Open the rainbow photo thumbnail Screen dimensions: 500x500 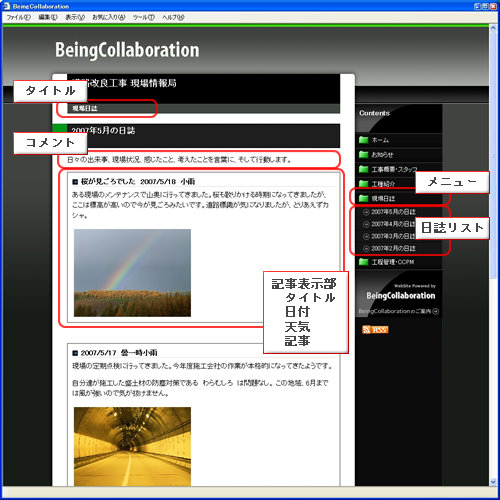[132, 273]
